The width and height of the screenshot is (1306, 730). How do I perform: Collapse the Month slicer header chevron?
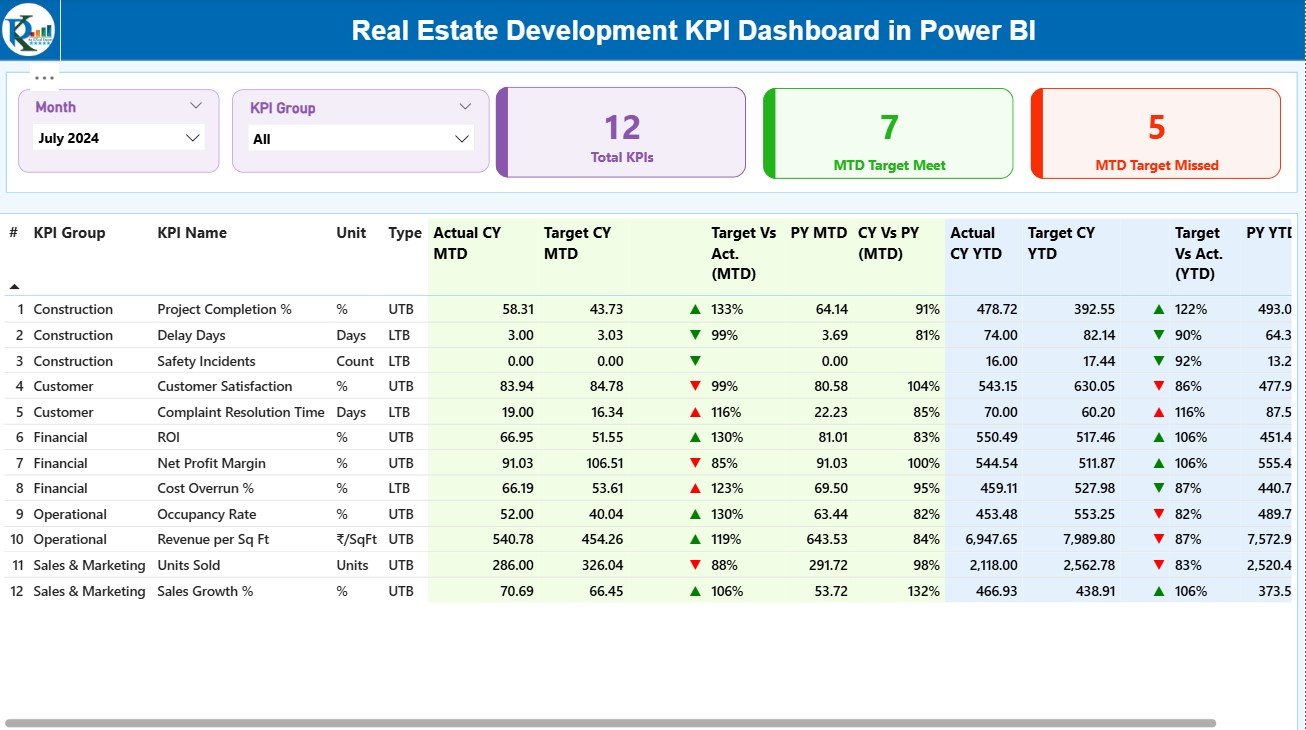point(196,106)
